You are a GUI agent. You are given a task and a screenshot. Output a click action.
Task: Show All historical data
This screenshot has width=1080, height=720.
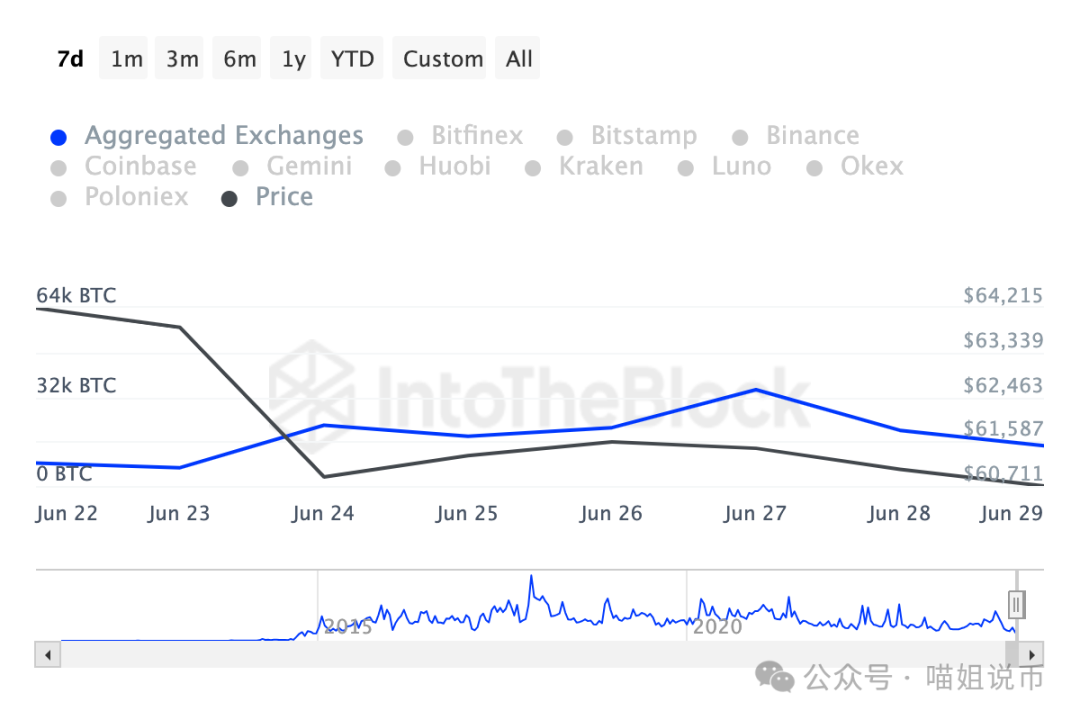click(x=519, y=59)
